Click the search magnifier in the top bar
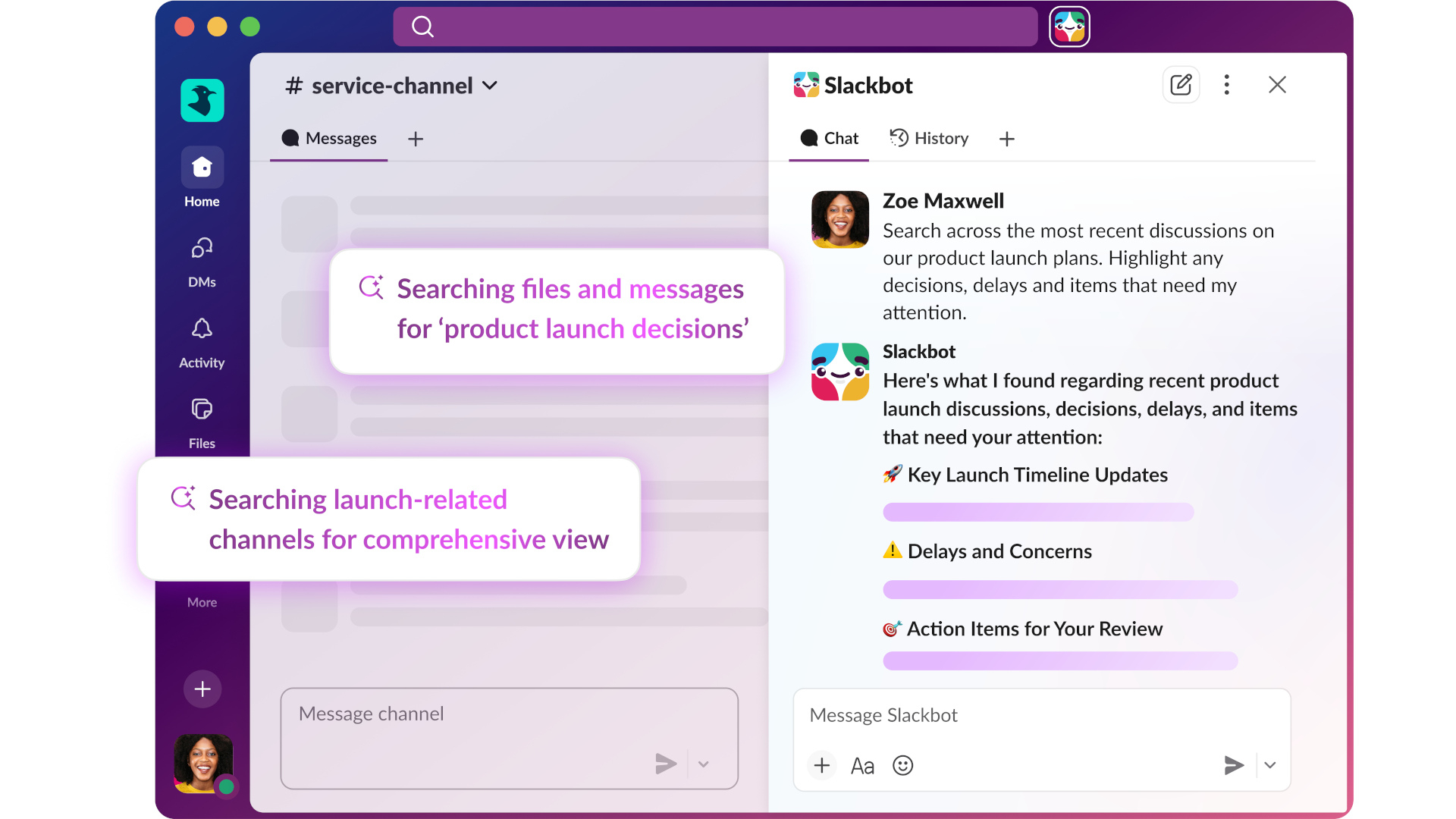Image resolution: width=1456 pixels, height=819 pixels. pyautogui.click(x=422, y=27)
